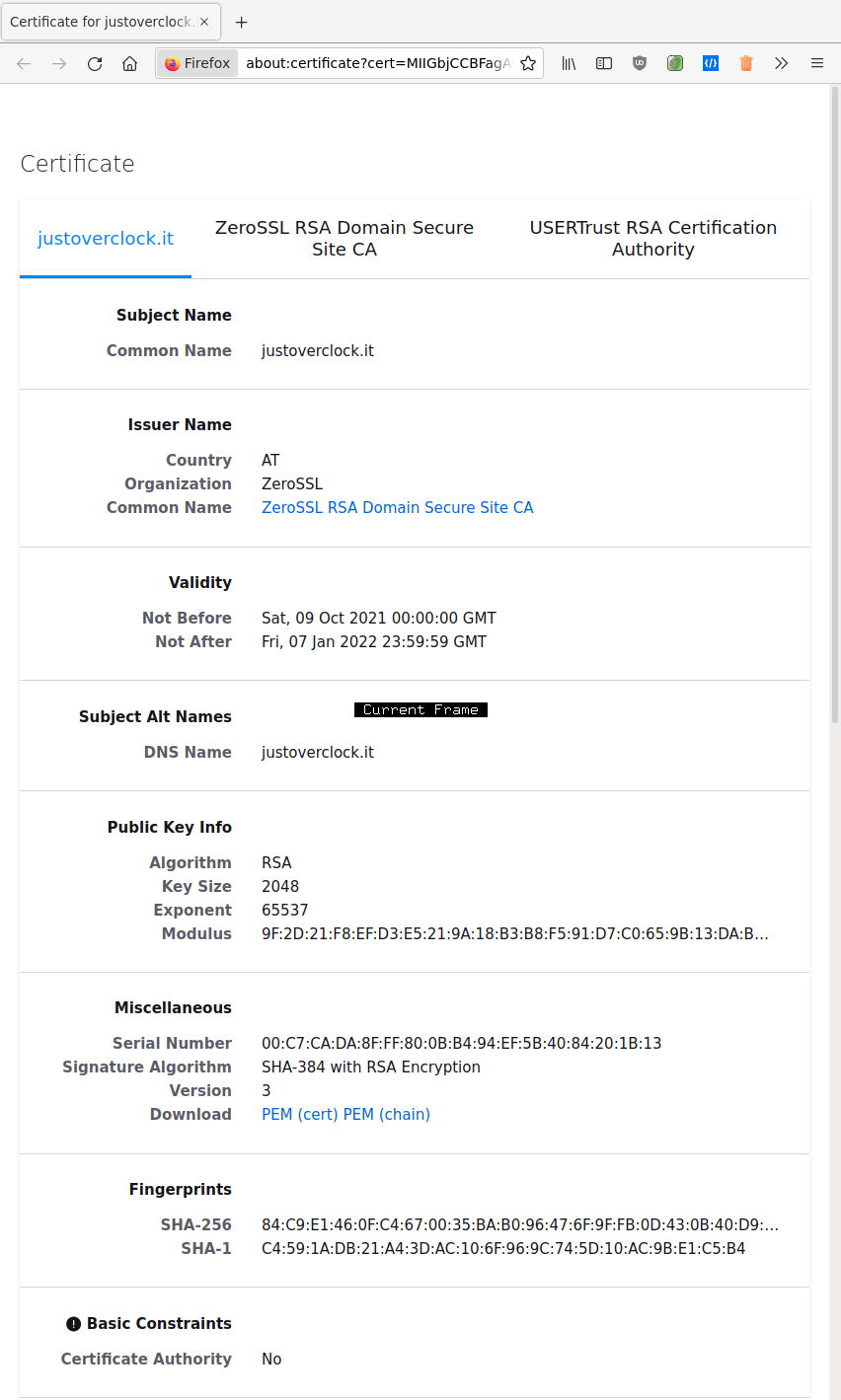Open a new browser tab

click(x=242, y=22)
